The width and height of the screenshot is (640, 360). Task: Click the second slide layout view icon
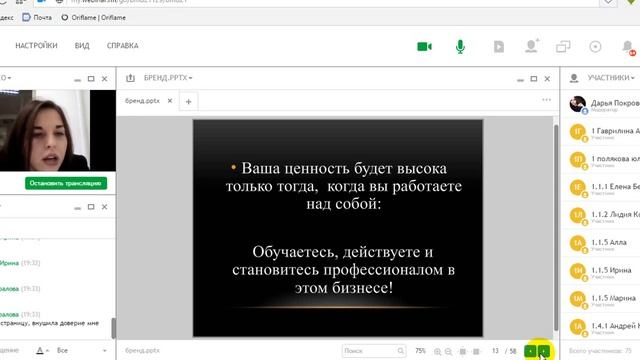[476, 351]
